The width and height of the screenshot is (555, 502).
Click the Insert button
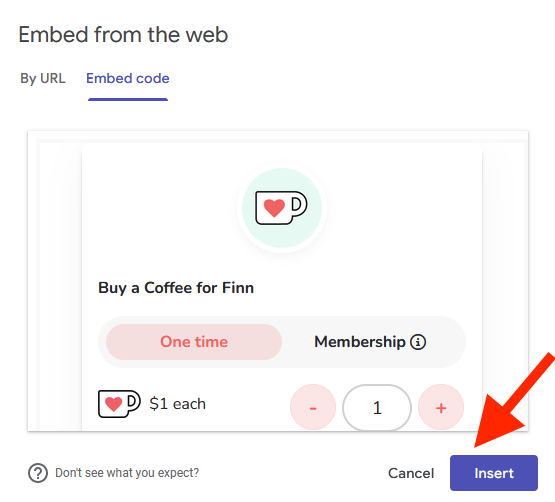tap(494, 473)
